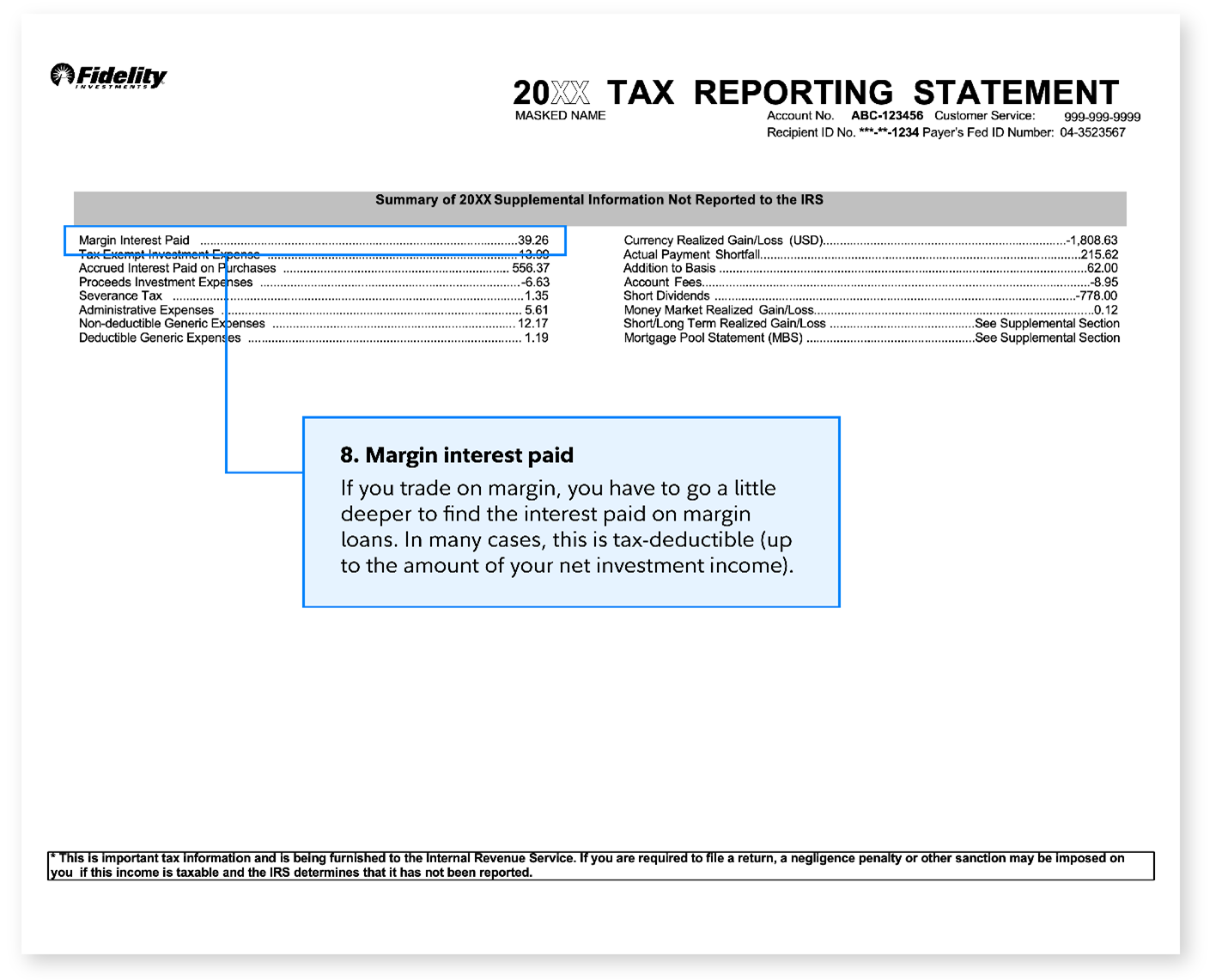Select the Short Dividends row
Image resolution: width=1228 pixels, height=980 pixels.
pyautogui.click(x=666, y=295)
